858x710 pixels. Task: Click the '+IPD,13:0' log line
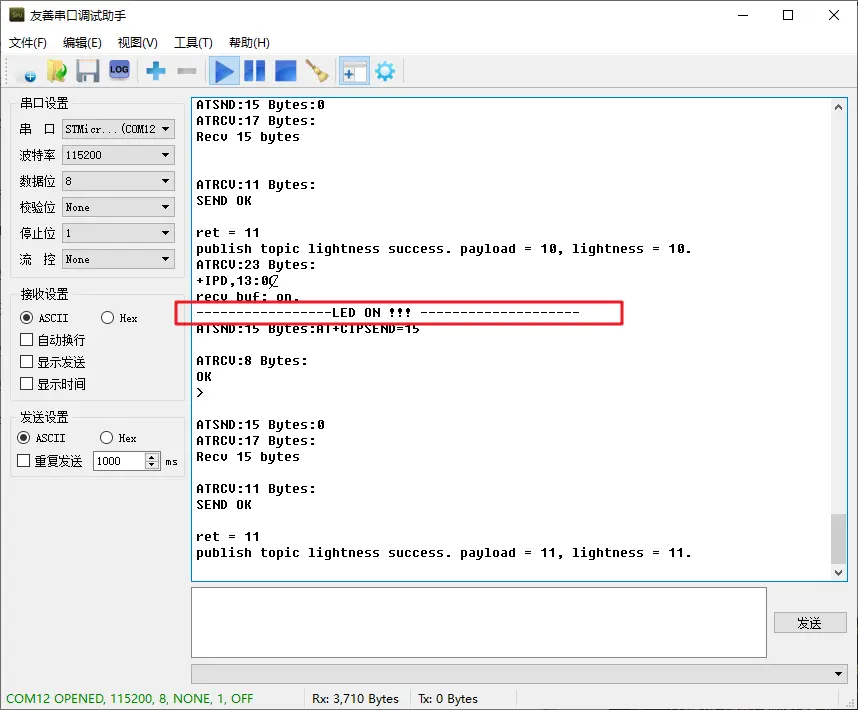click(x=237, y=281)
